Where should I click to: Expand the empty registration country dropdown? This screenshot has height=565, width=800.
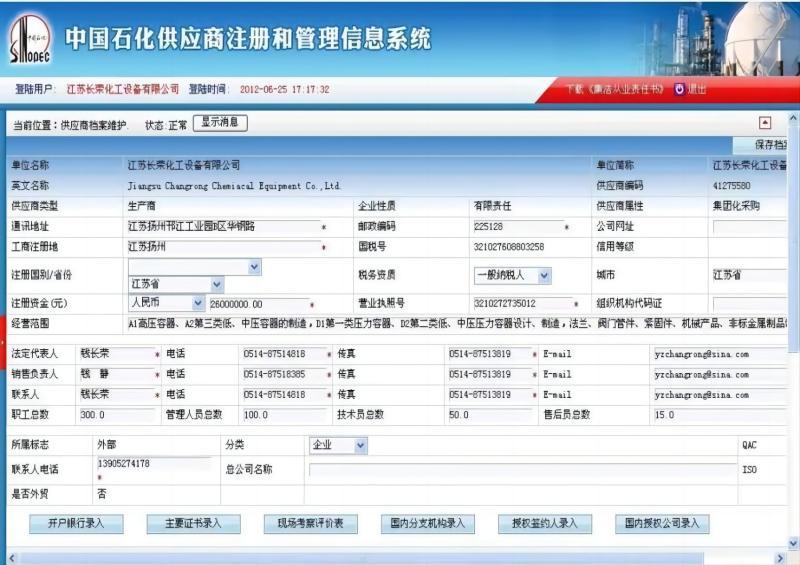pos(255,267)
